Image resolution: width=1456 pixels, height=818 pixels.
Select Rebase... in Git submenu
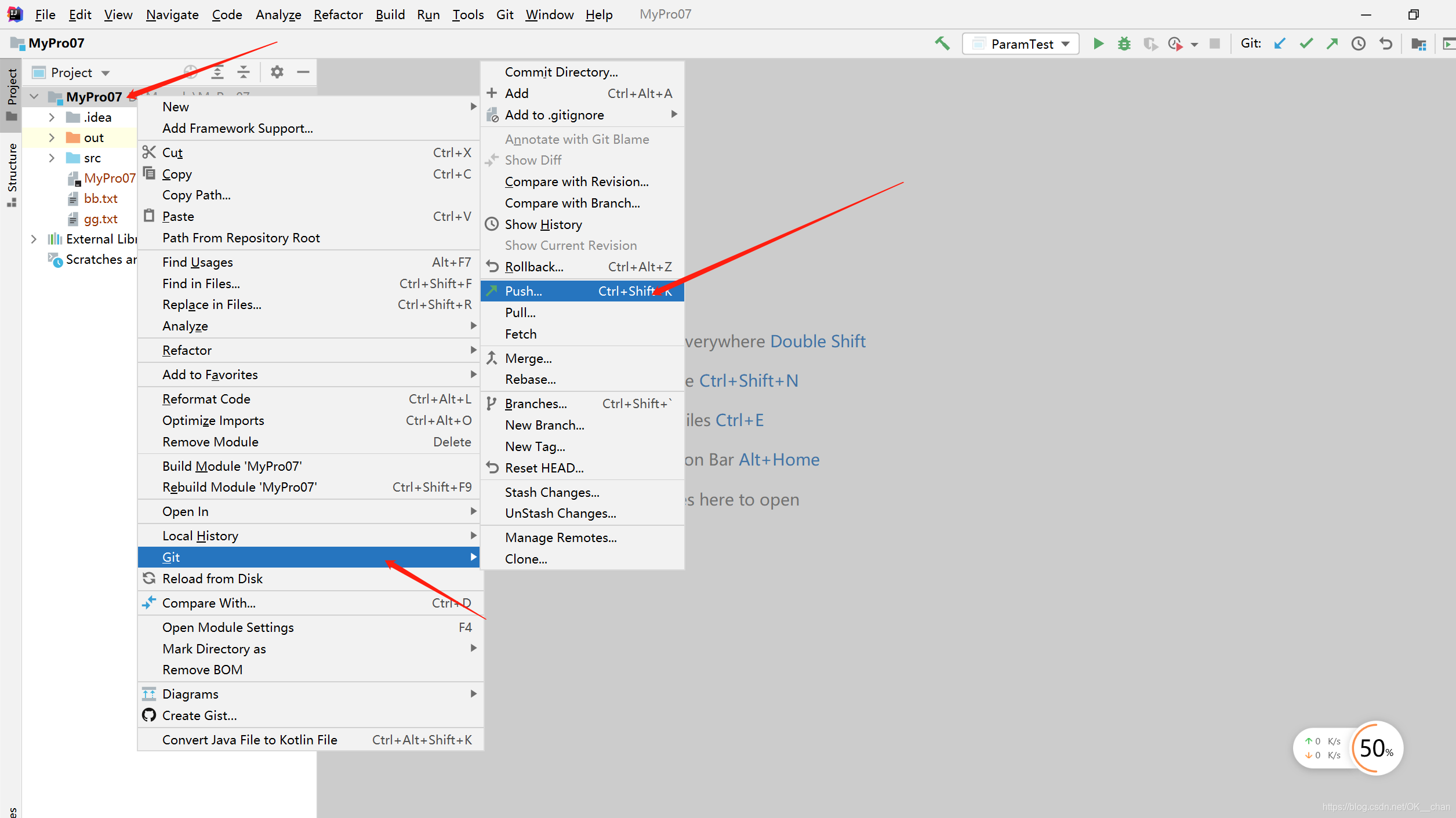point(583,379)
